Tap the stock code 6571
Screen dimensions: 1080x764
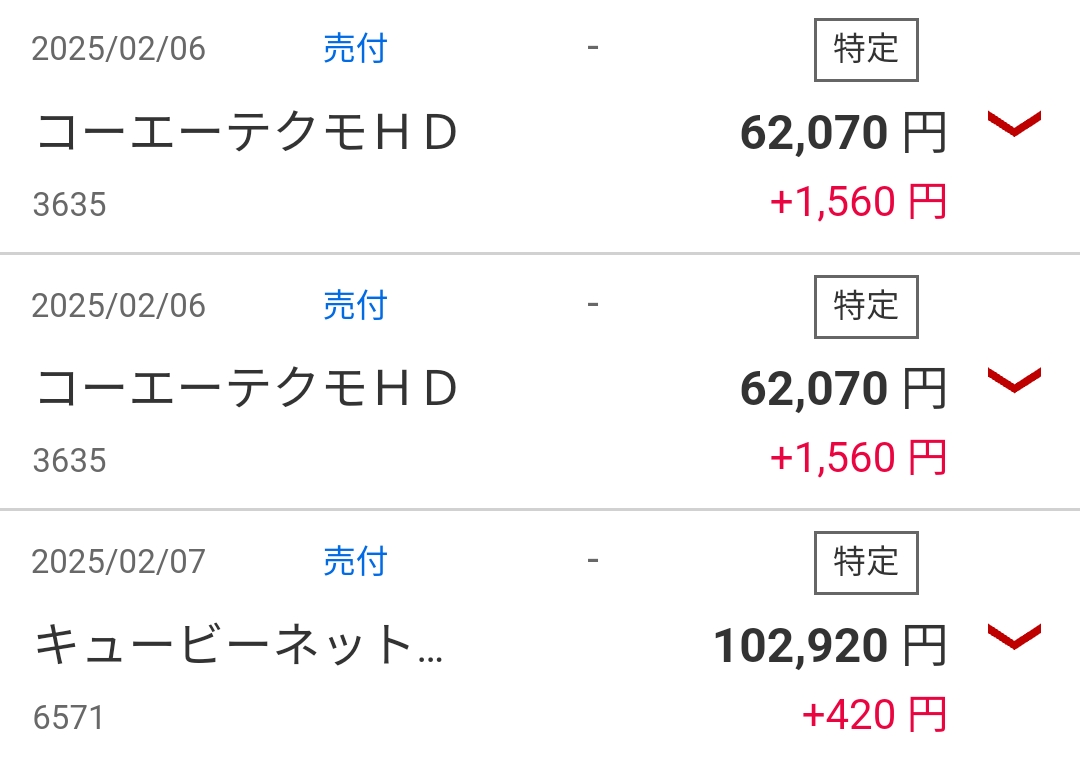(x=68, y=718)
